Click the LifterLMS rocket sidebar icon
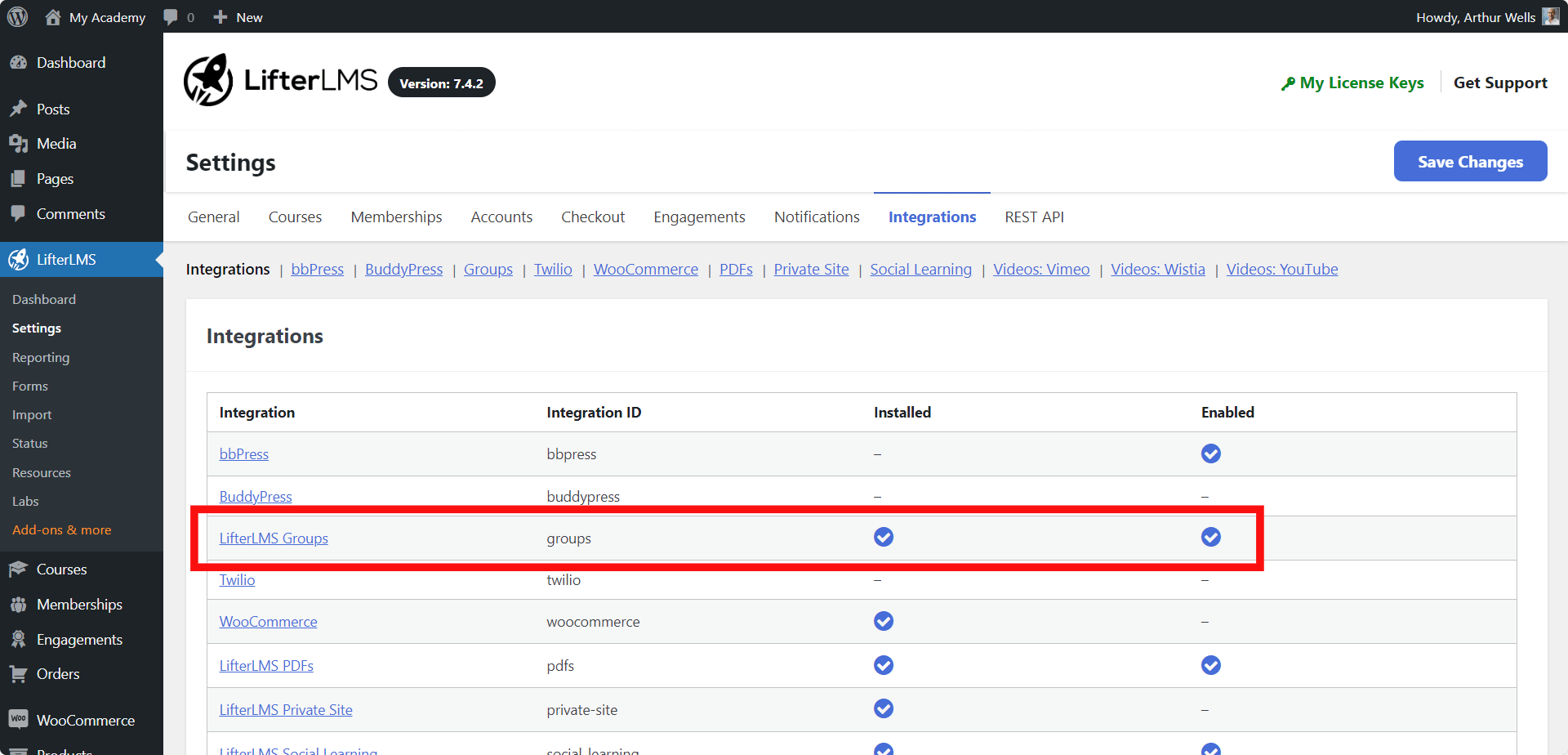 (x=18, y=260)
